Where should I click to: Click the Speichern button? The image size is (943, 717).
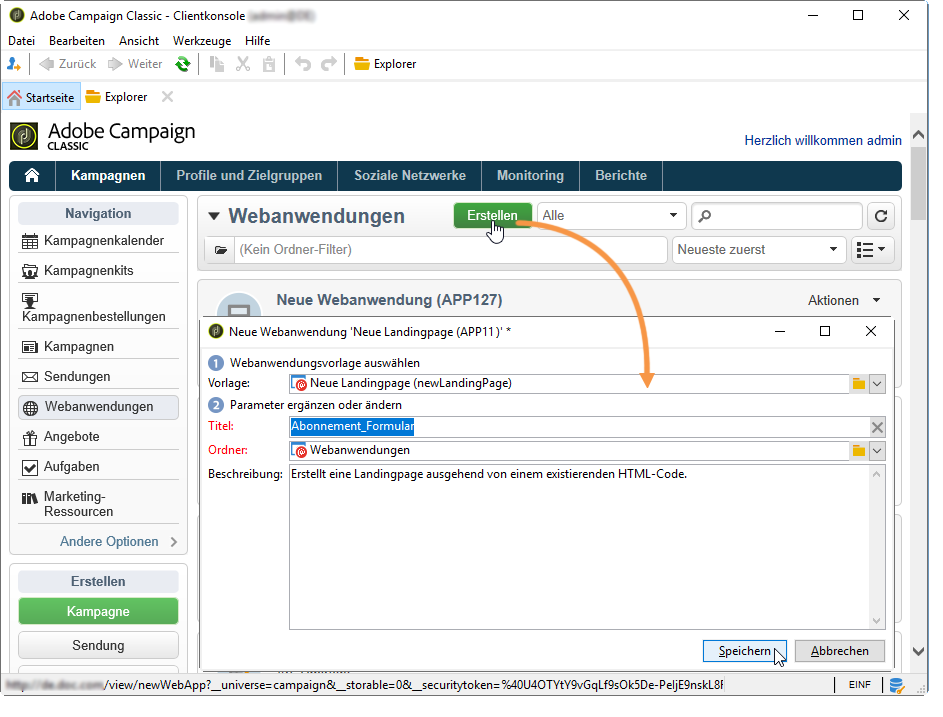(x=745, y=651)
